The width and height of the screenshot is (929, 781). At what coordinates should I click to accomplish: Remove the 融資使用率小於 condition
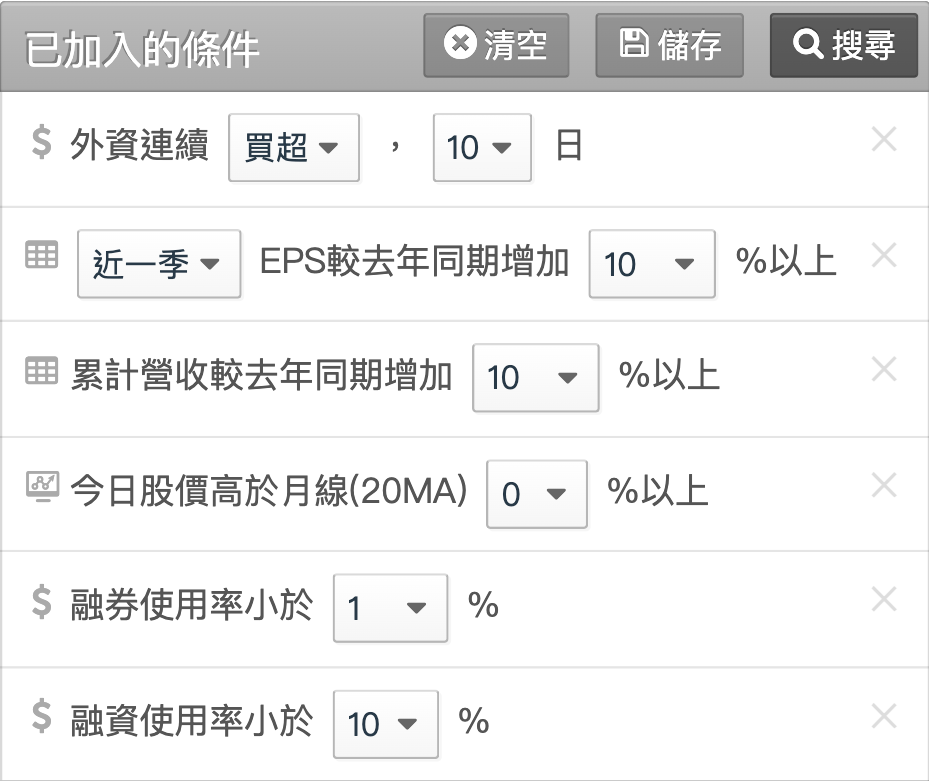pos(884,716)
